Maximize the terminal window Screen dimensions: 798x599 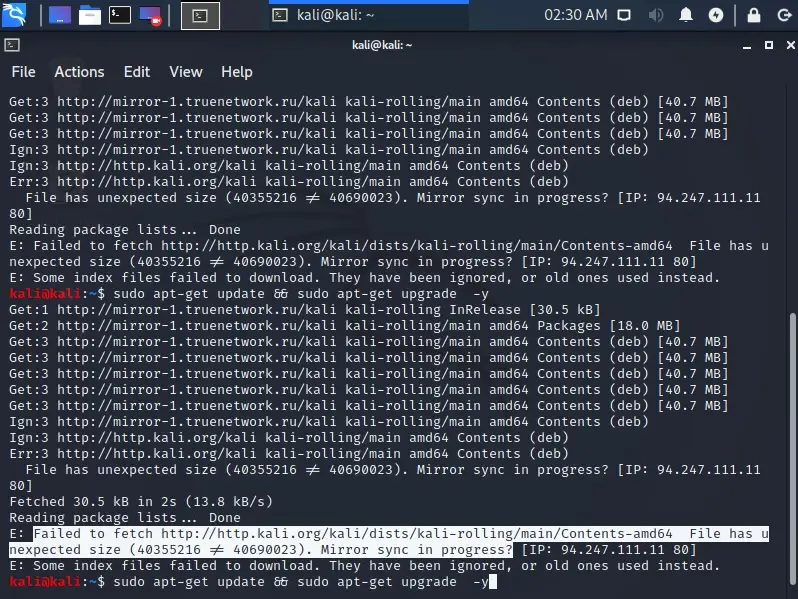click(769, 45)
